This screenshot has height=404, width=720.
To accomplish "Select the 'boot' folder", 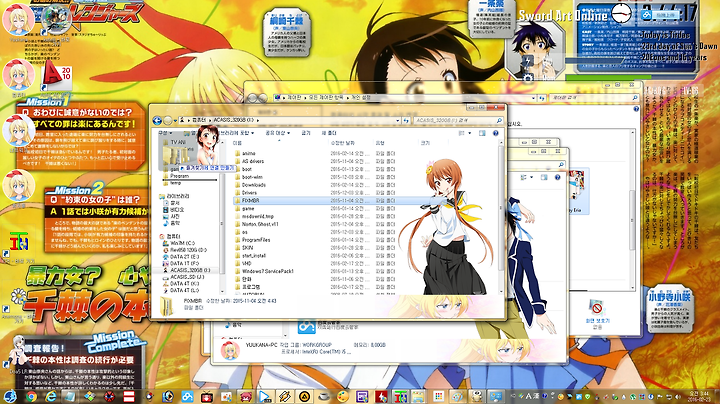I will click(x=247, y=169).
